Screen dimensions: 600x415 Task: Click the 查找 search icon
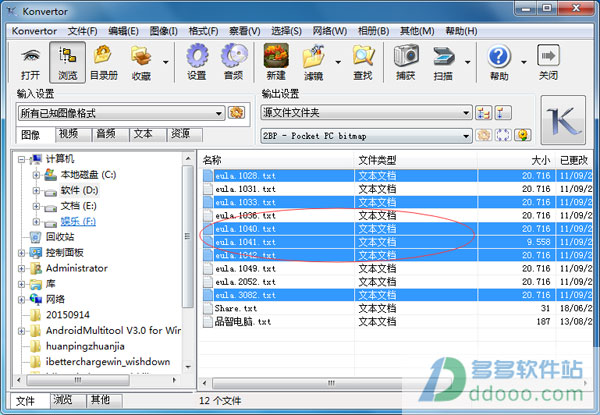coord(363,56)
